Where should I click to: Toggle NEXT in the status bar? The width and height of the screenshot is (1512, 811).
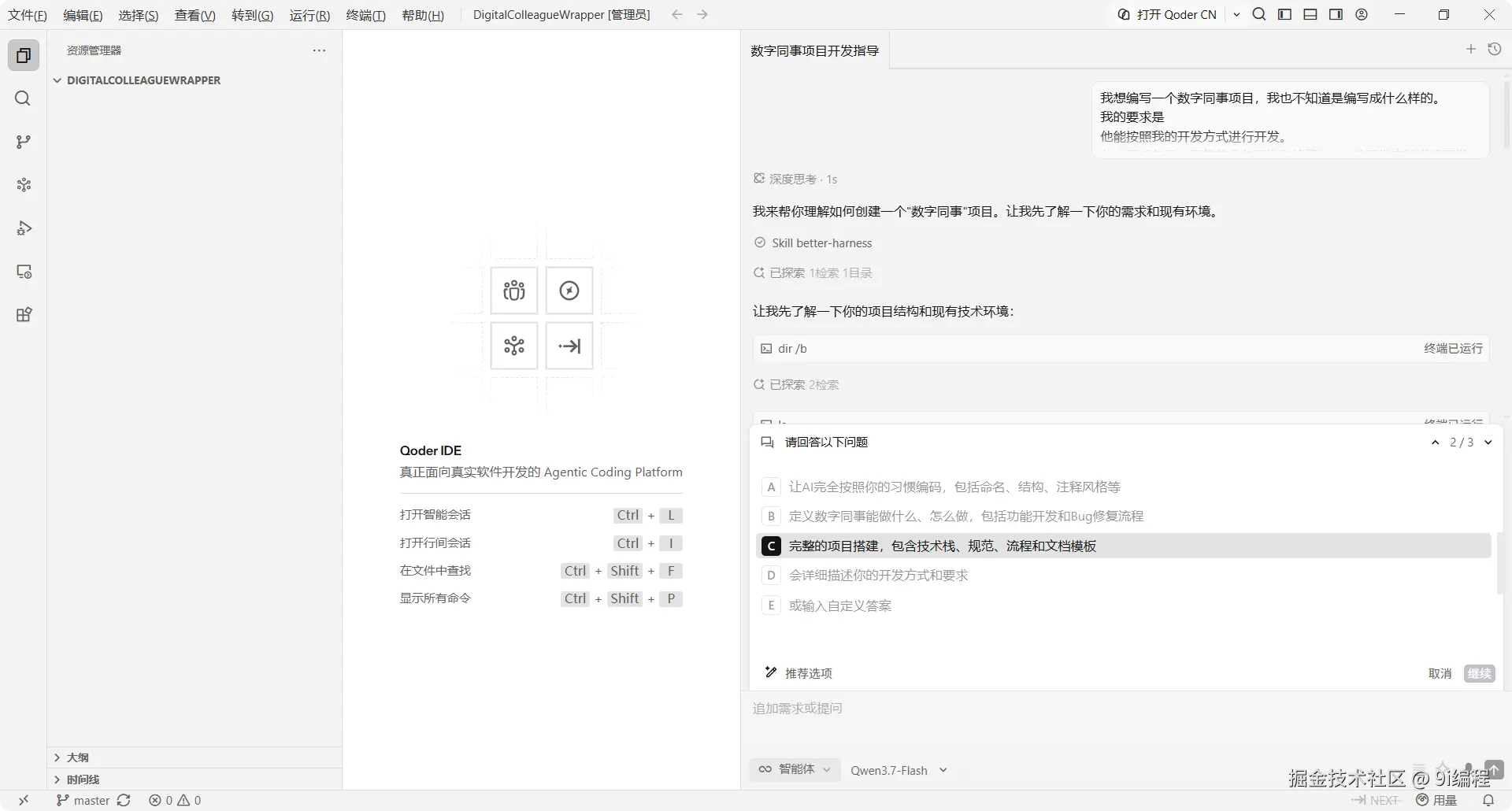coord(1377,800)
